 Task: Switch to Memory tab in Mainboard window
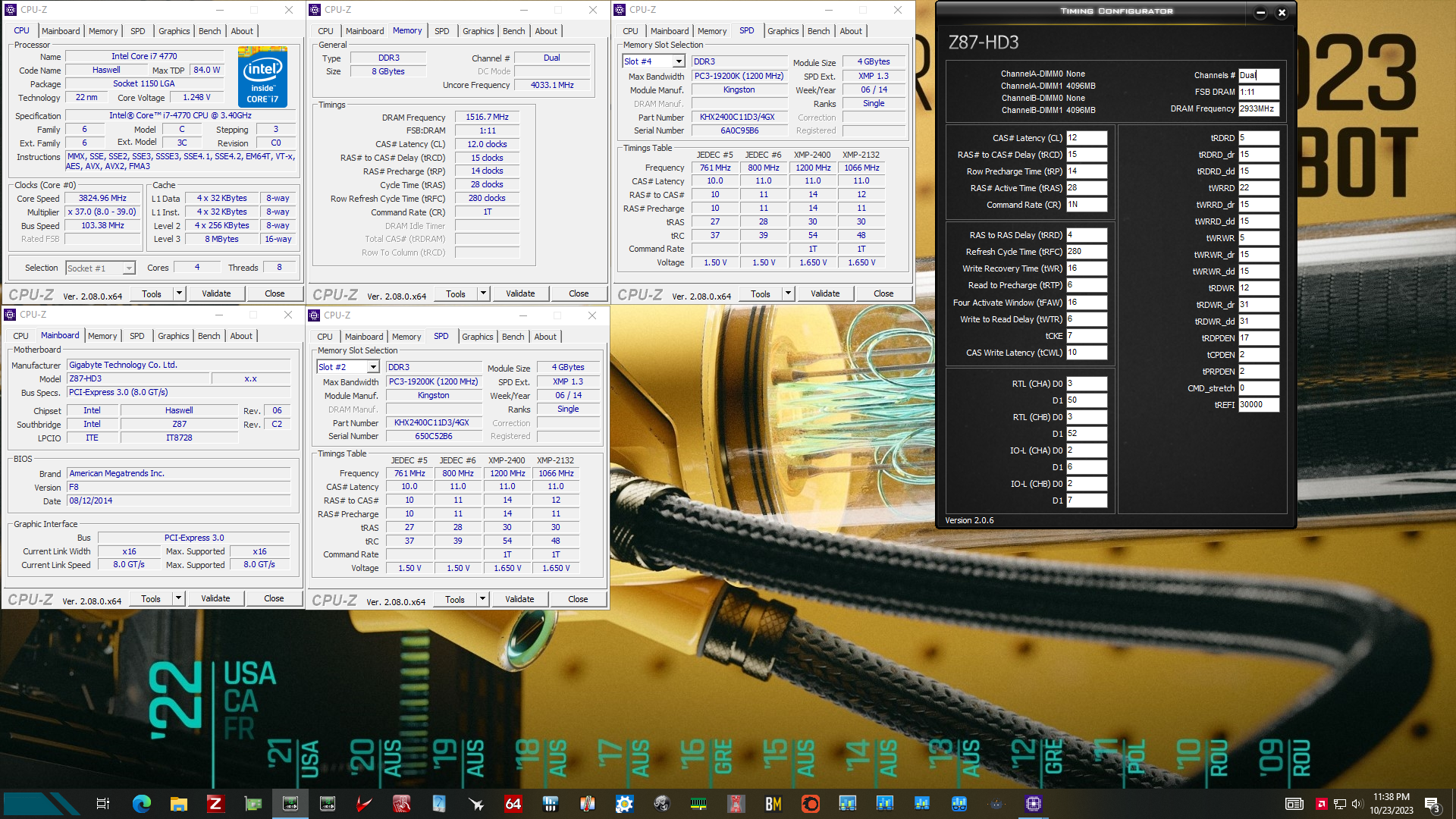pos(102,336)
